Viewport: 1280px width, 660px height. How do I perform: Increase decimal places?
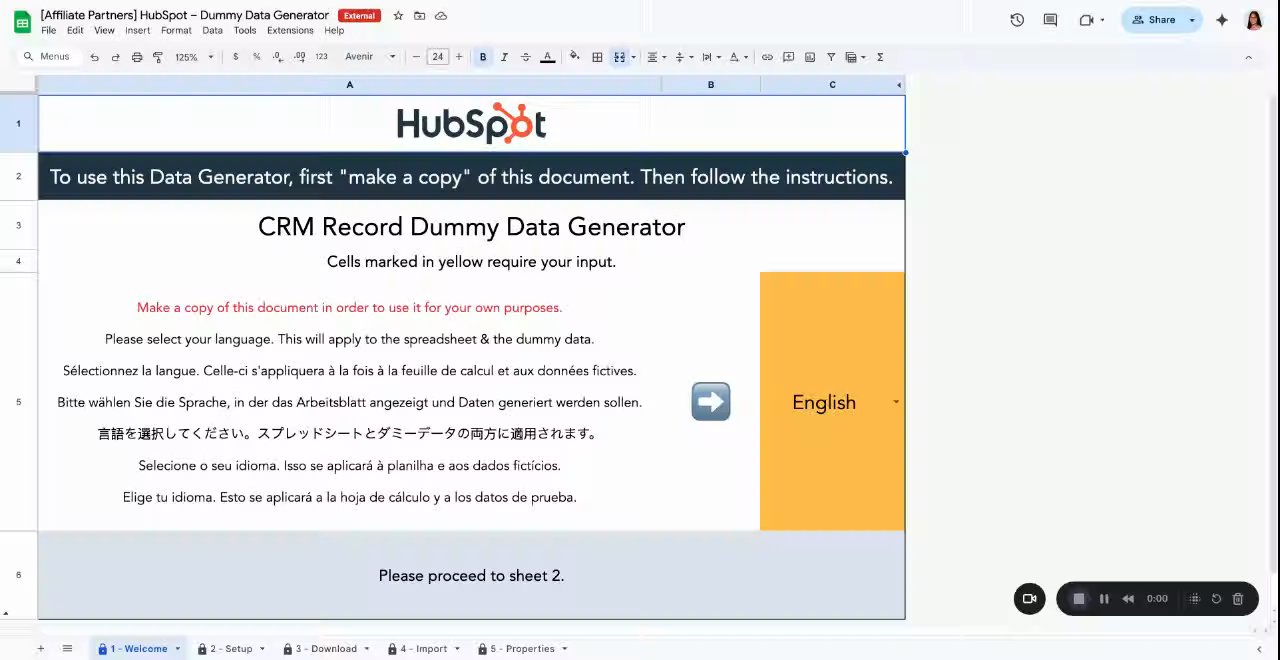point(298,57)
